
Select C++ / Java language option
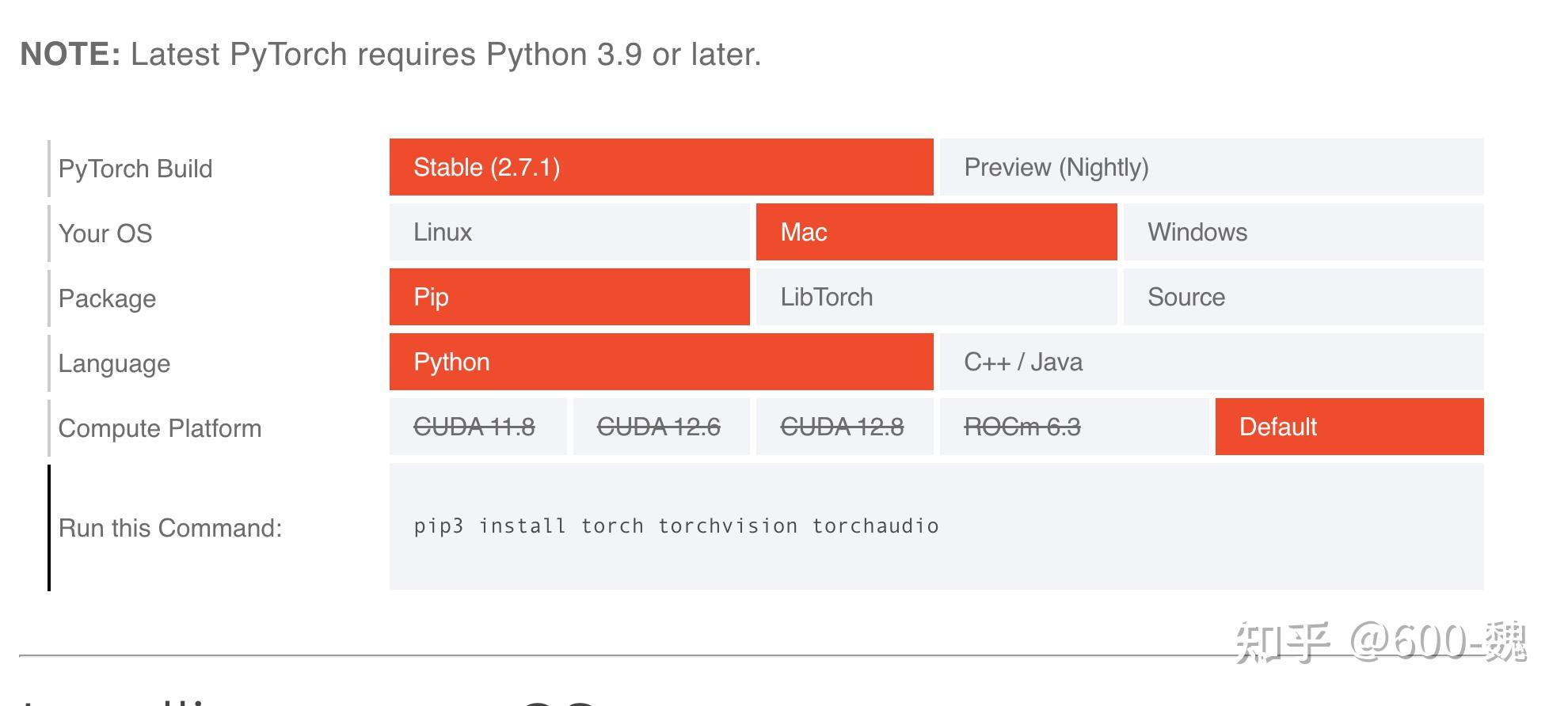1211,362
